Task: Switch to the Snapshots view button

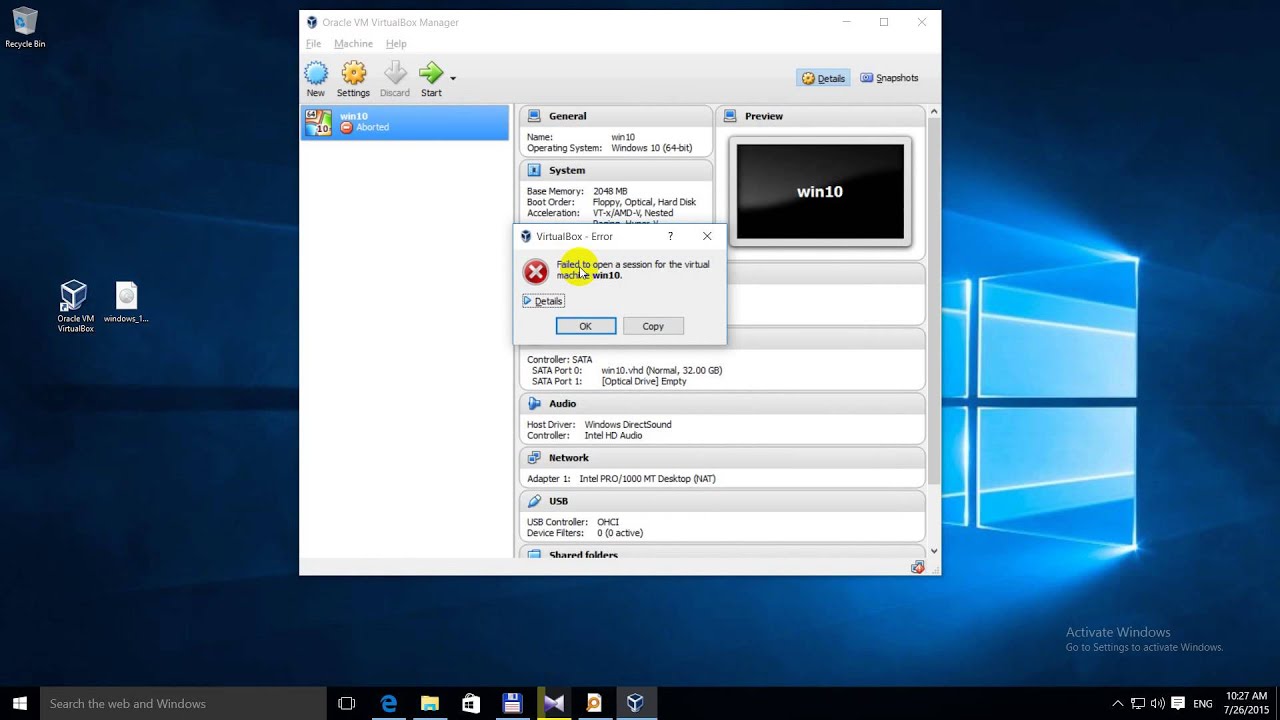Action: [889, 78]
